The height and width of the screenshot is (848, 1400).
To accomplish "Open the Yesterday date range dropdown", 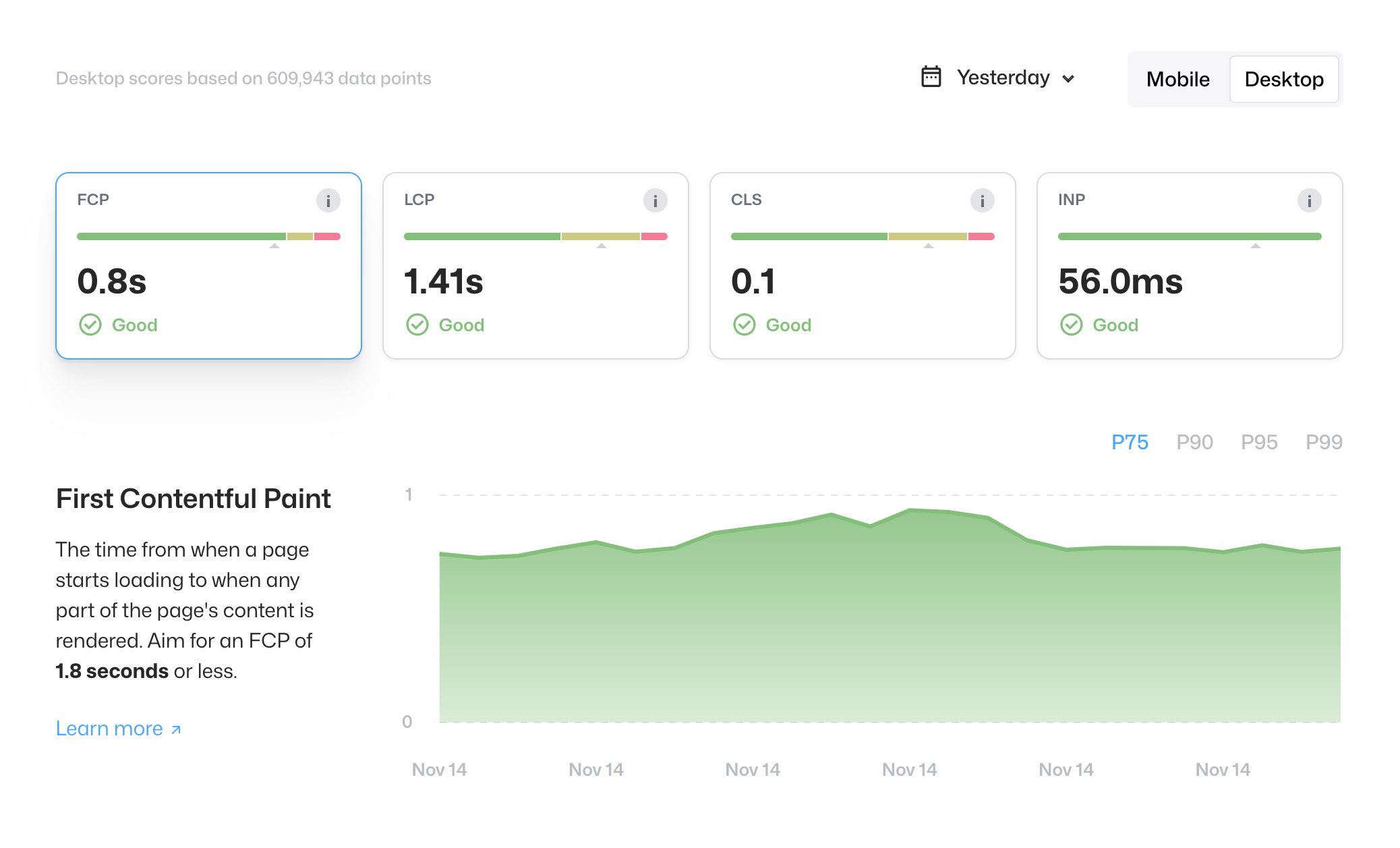I will pyautogui.click(x=999, y=78).
